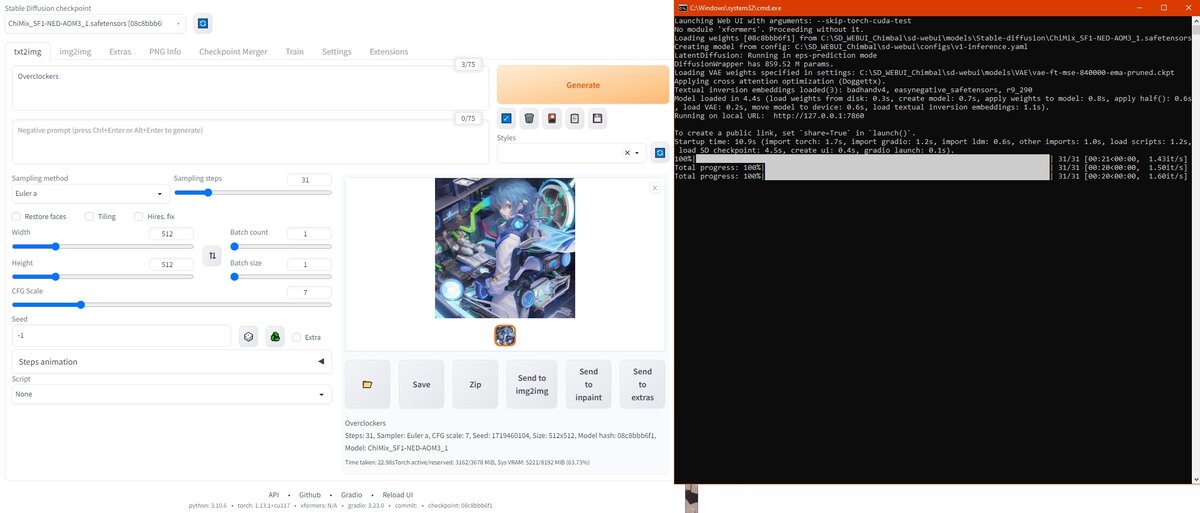Click the Seed input field
This screenshot has width=1200, height=513.
121,336
